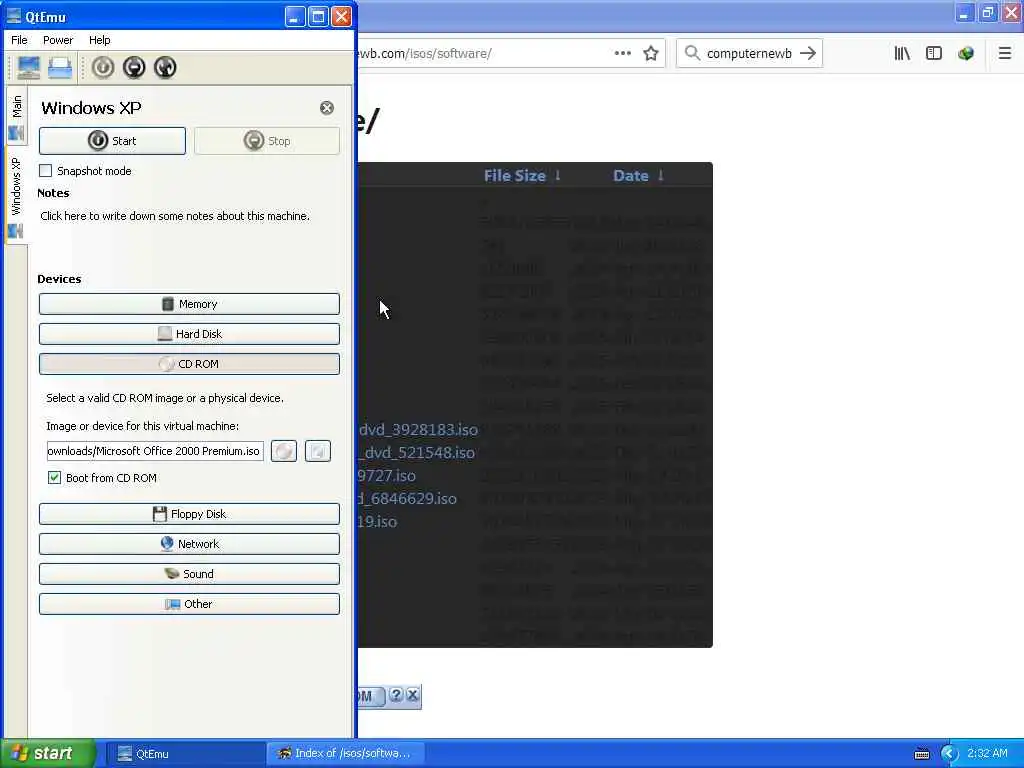Click the restart icon in QtEmu toolbar

click(x=165, y=67)
